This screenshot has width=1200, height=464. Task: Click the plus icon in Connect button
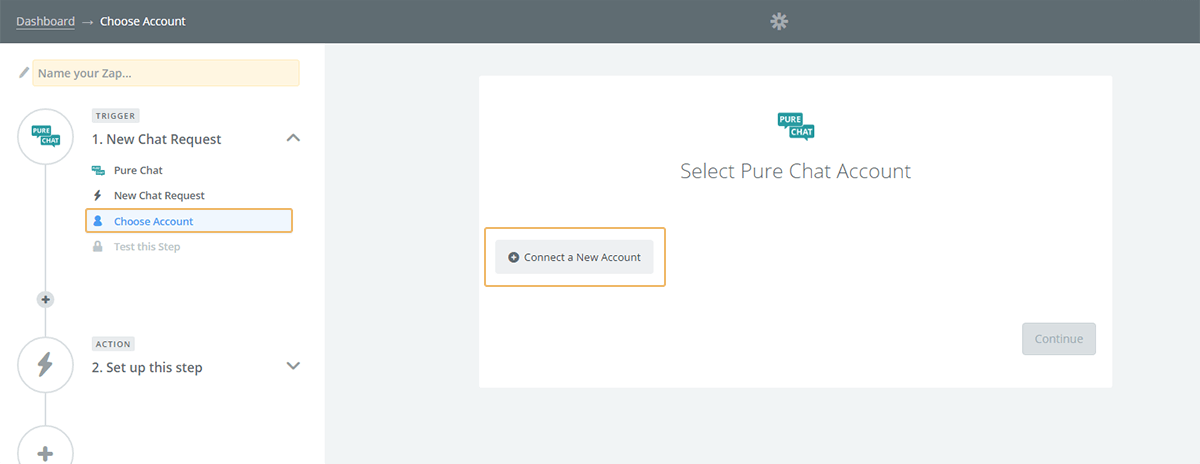point(514,257)
